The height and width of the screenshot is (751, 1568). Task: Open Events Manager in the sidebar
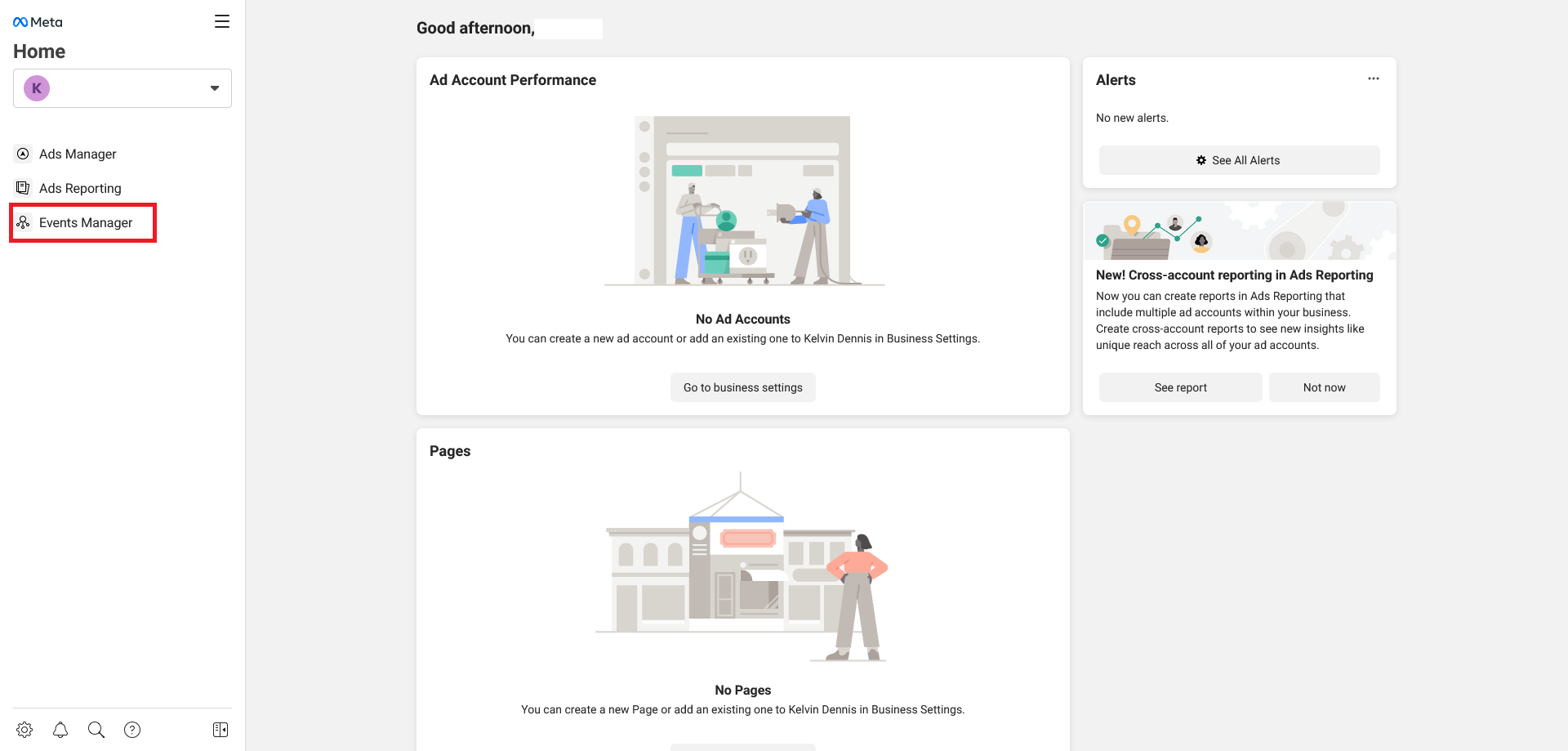(85, 222)
